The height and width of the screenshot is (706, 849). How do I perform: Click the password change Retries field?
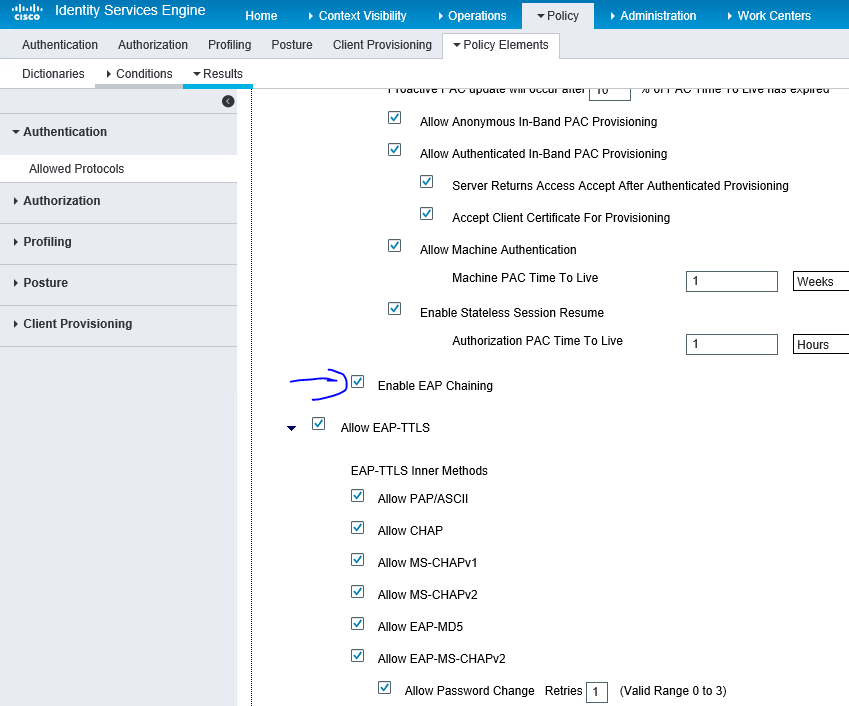(x=597, y=692)
